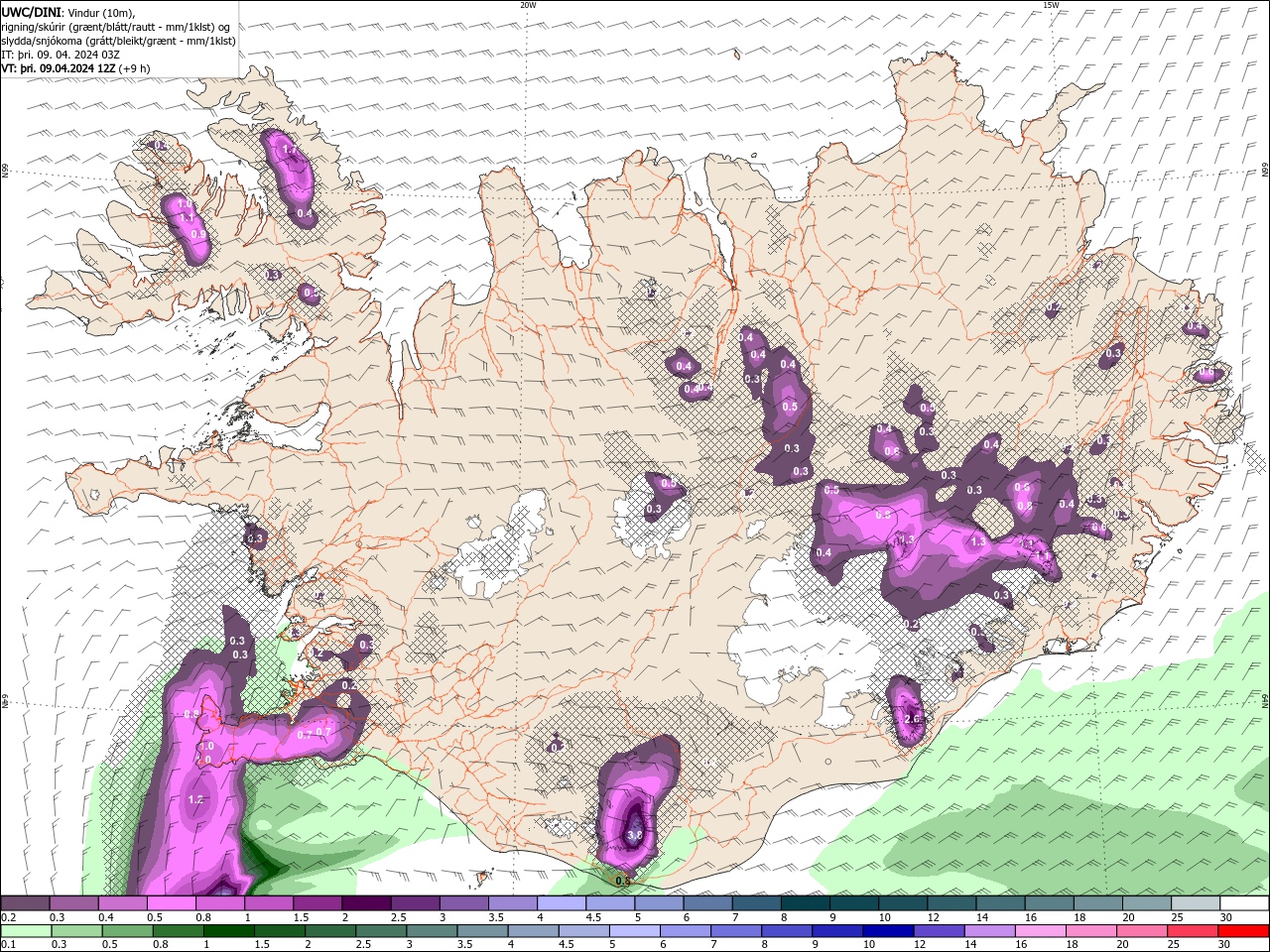Click the lower legend red swatch after 30
The image size is (1270, 952).
1244,930
